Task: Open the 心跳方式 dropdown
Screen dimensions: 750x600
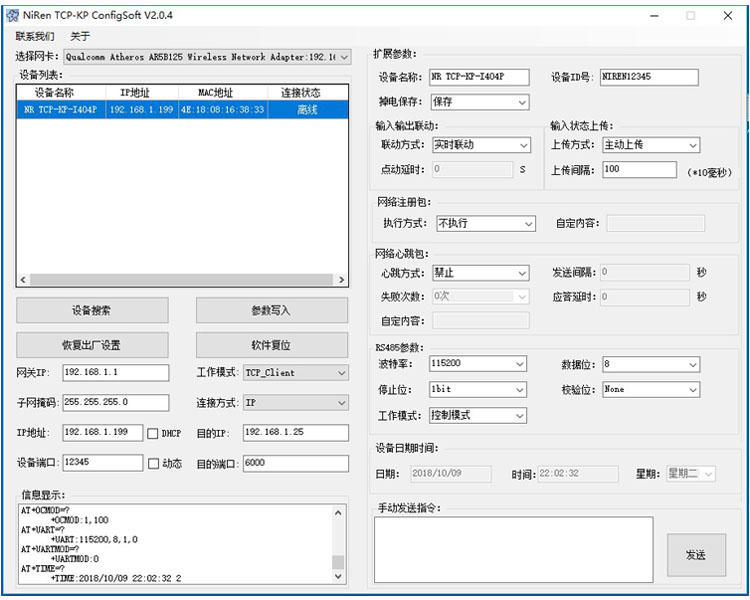Action: click(x=480, y=273)
